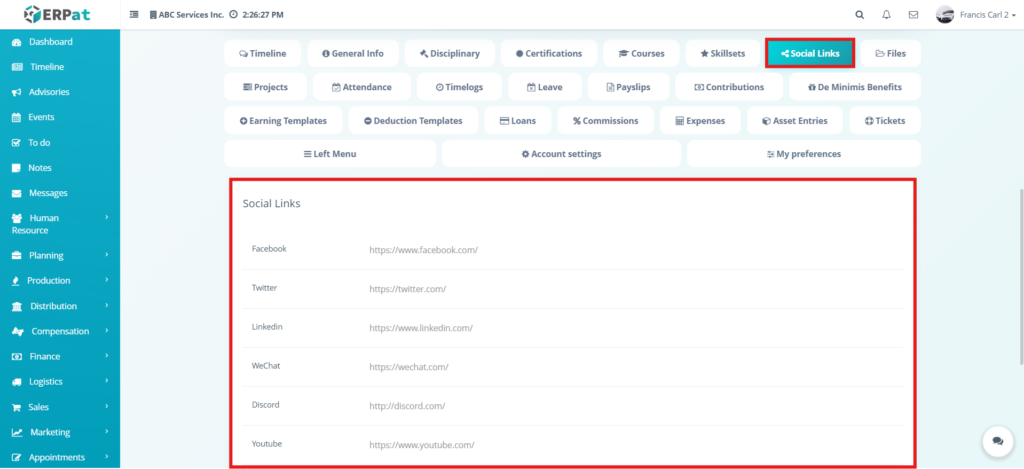
Task: Open the Deduction Templates tab
Action: 413,121
